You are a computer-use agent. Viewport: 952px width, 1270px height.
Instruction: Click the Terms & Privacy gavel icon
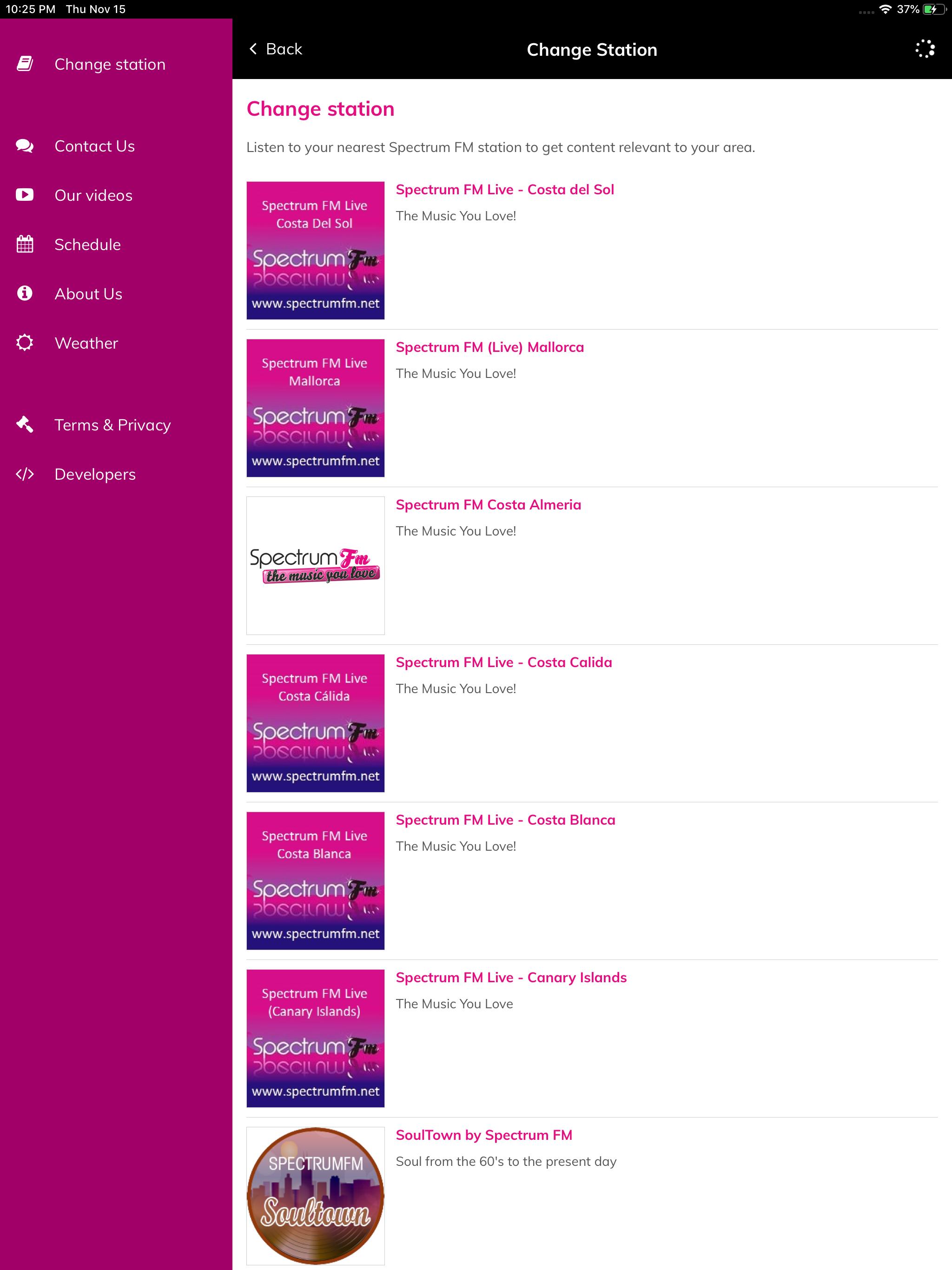(25, 424)
